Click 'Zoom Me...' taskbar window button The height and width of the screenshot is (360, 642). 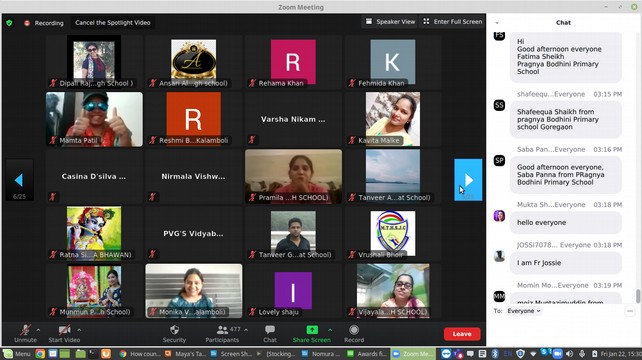412,354
